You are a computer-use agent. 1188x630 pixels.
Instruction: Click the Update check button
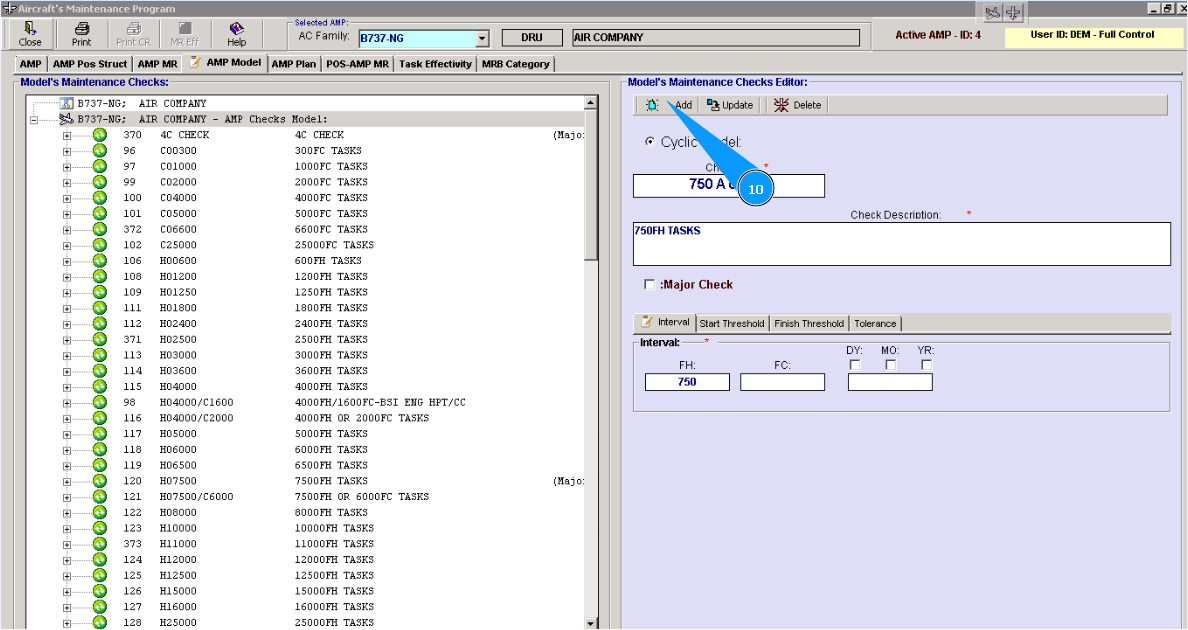pyautogui.click(x=729, y=105)
